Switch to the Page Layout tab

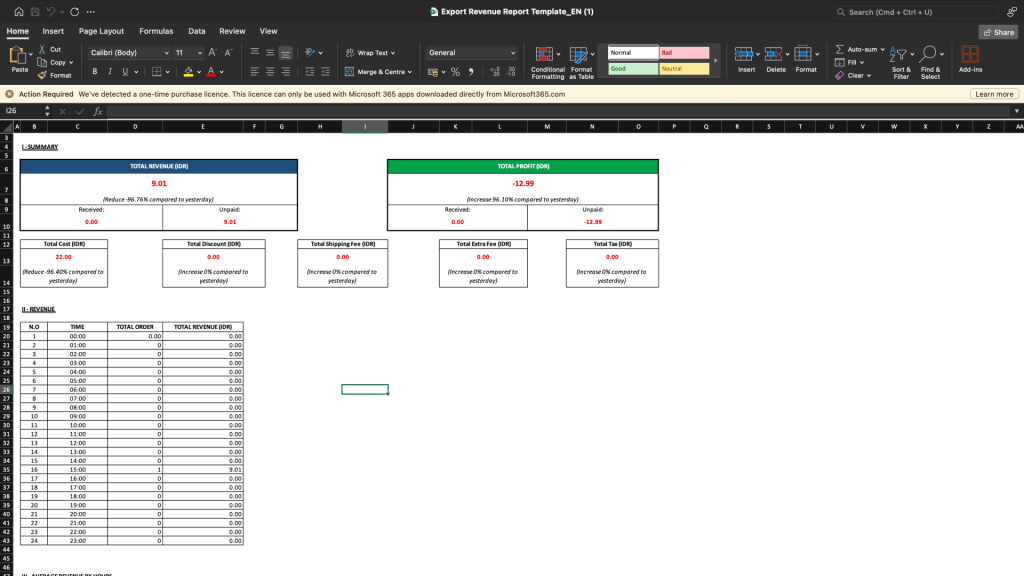click(101, 31)
